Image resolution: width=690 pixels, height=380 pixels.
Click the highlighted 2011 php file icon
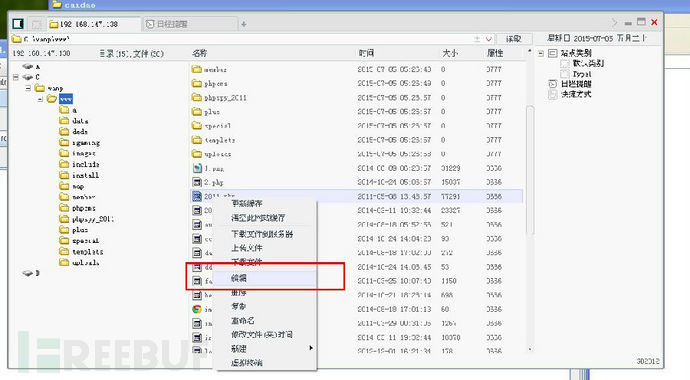pos(197,196)
